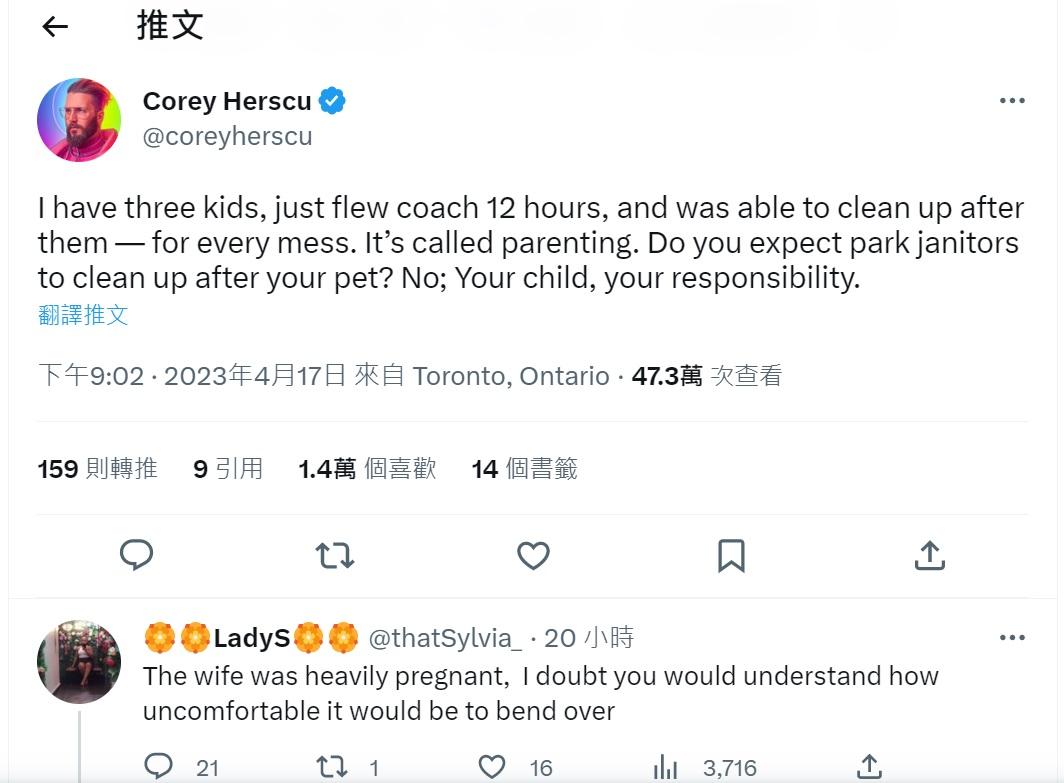Bookmark the main tweet
This screenshot has width=1064, height=783.
[731, 555]
